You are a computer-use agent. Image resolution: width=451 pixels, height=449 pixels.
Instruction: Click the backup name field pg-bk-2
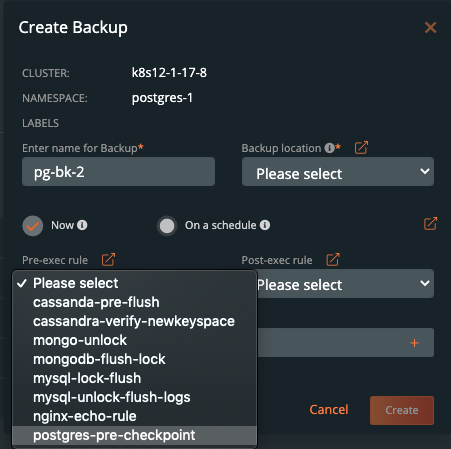coord(118,172)
